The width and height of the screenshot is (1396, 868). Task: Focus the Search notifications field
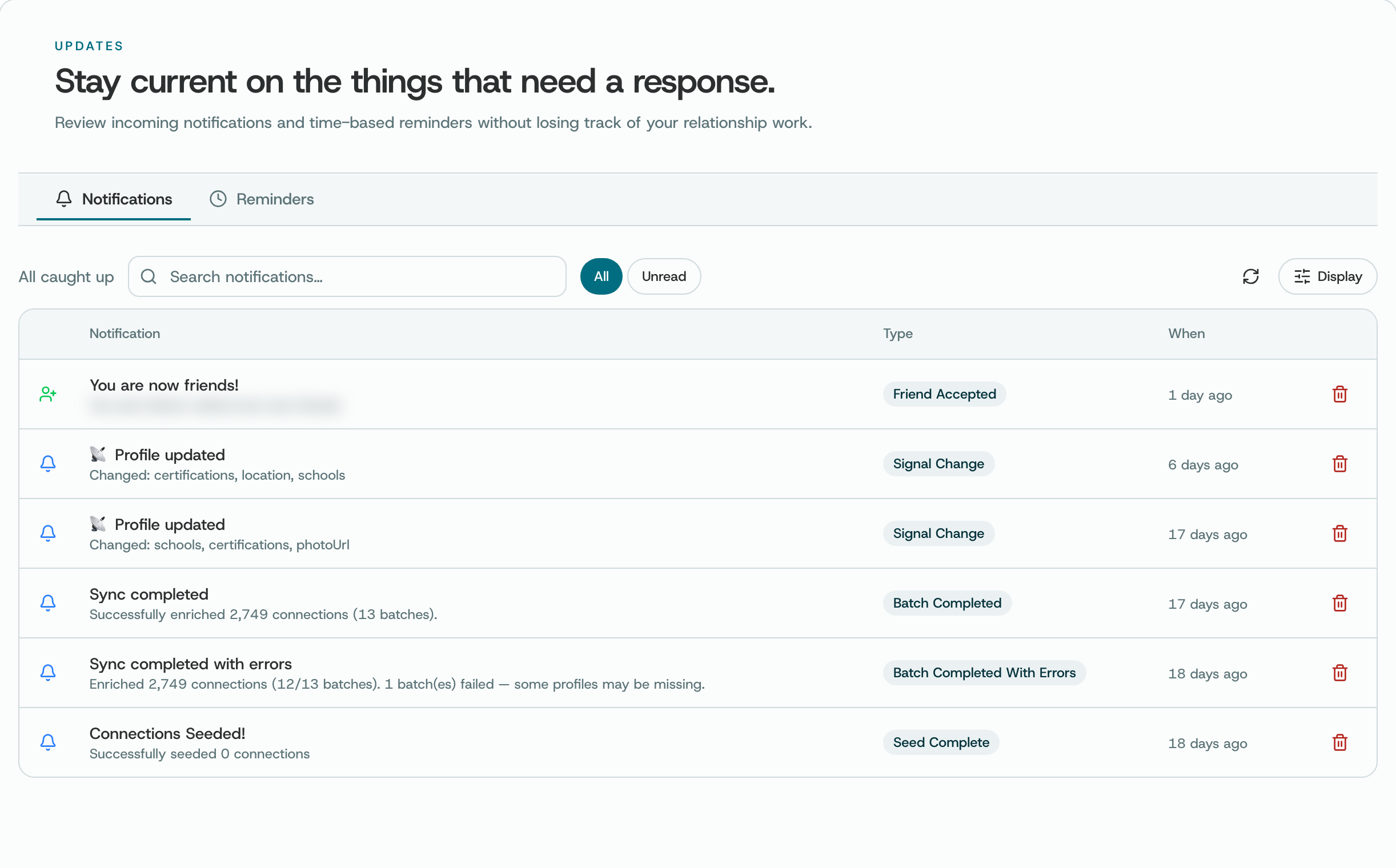click(x=347, y=277)
